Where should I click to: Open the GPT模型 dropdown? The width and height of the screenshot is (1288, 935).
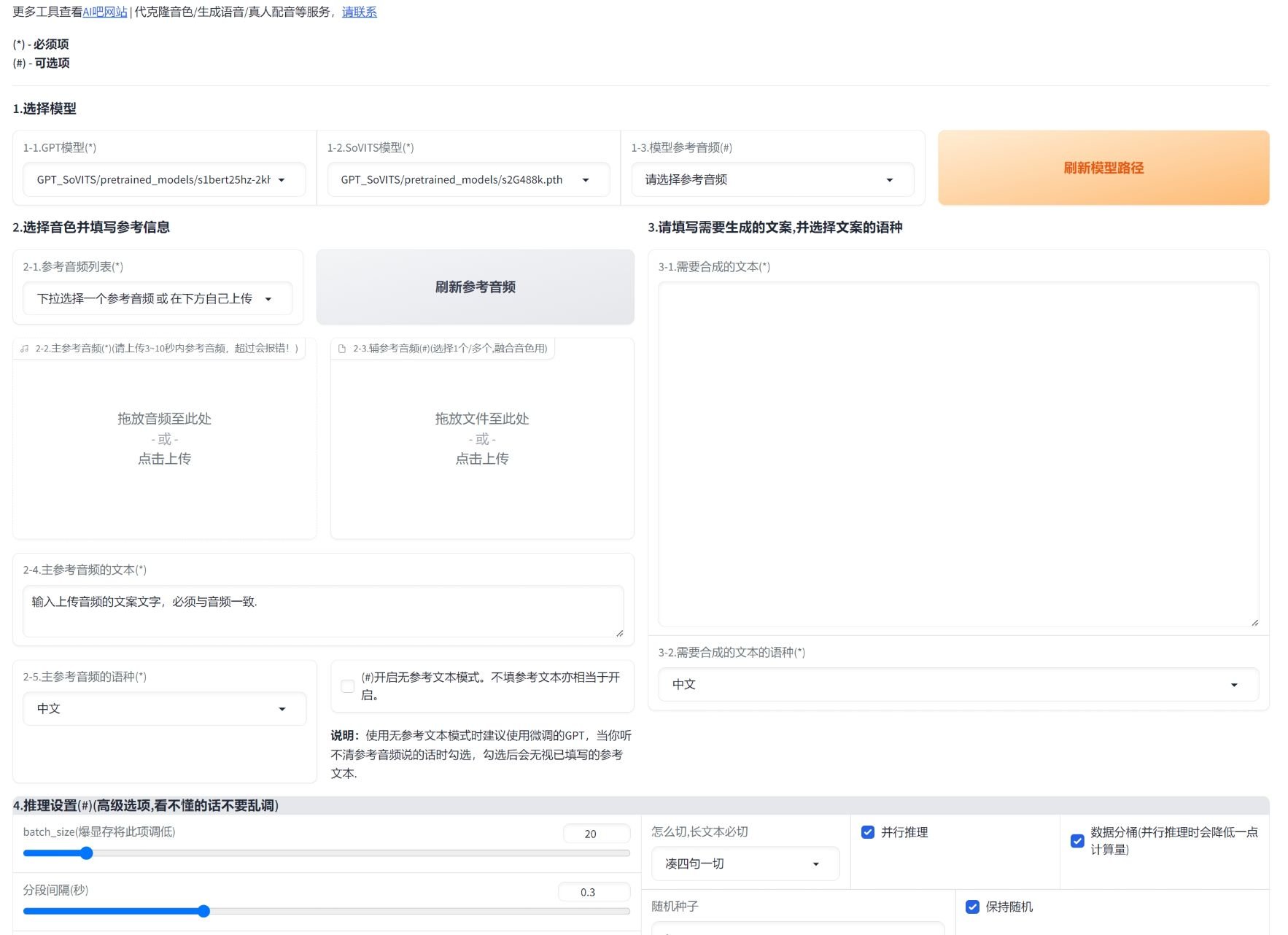[284, 179]
